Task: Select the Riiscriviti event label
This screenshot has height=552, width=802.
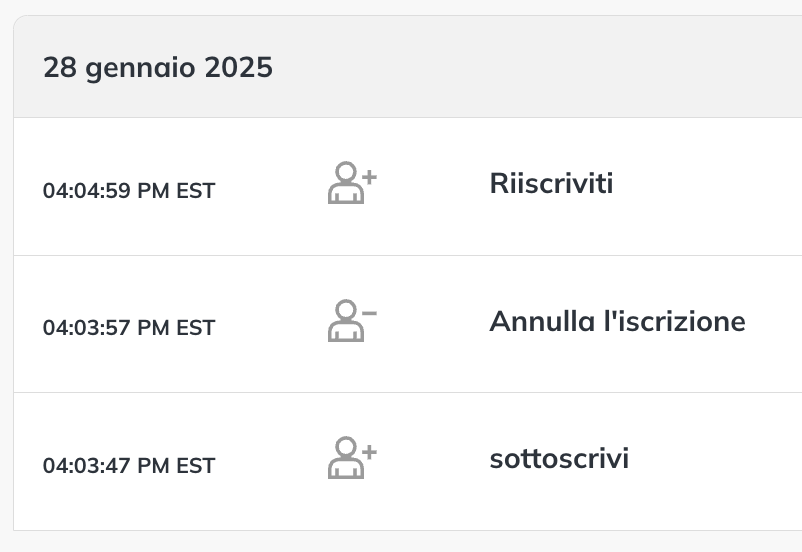Action: click(551, 183)
